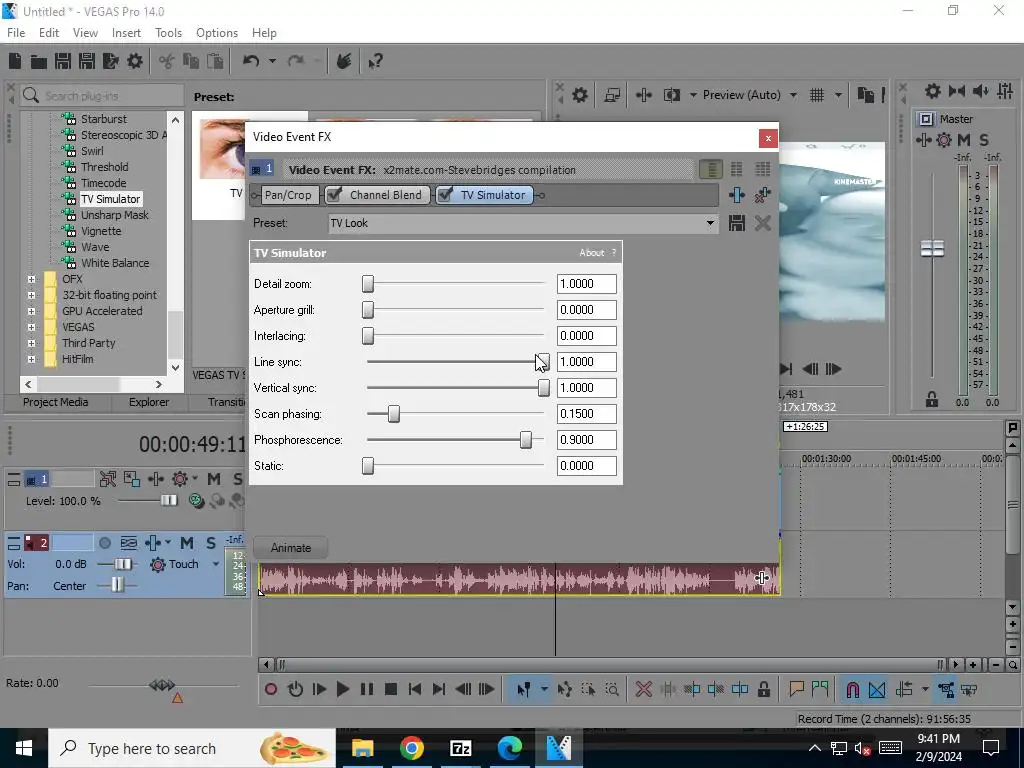Go to start of the project
Viewport: 1024px width, 768px height.
[414, 689]
